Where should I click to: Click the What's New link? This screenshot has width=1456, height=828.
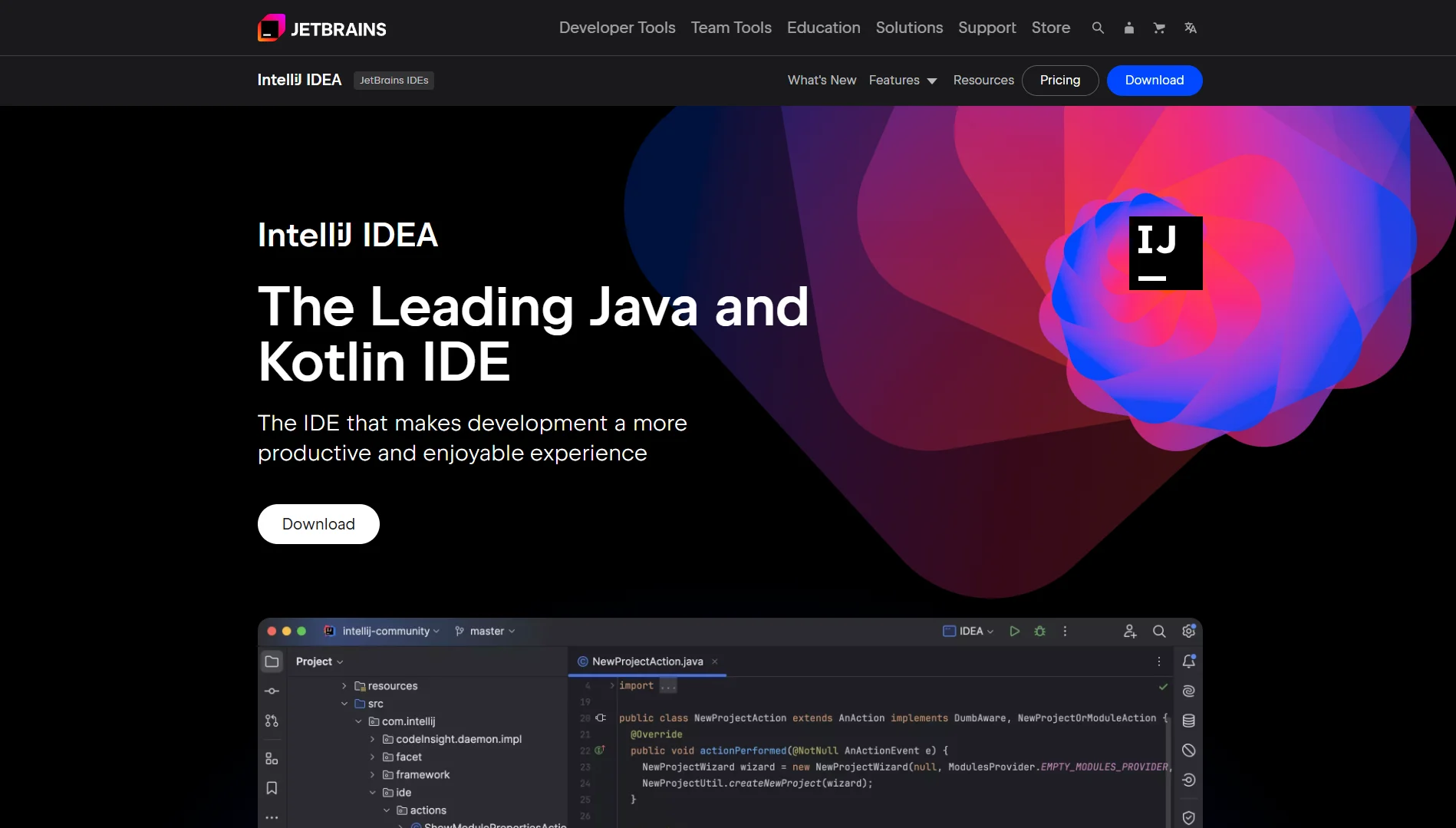pos(822,80)
